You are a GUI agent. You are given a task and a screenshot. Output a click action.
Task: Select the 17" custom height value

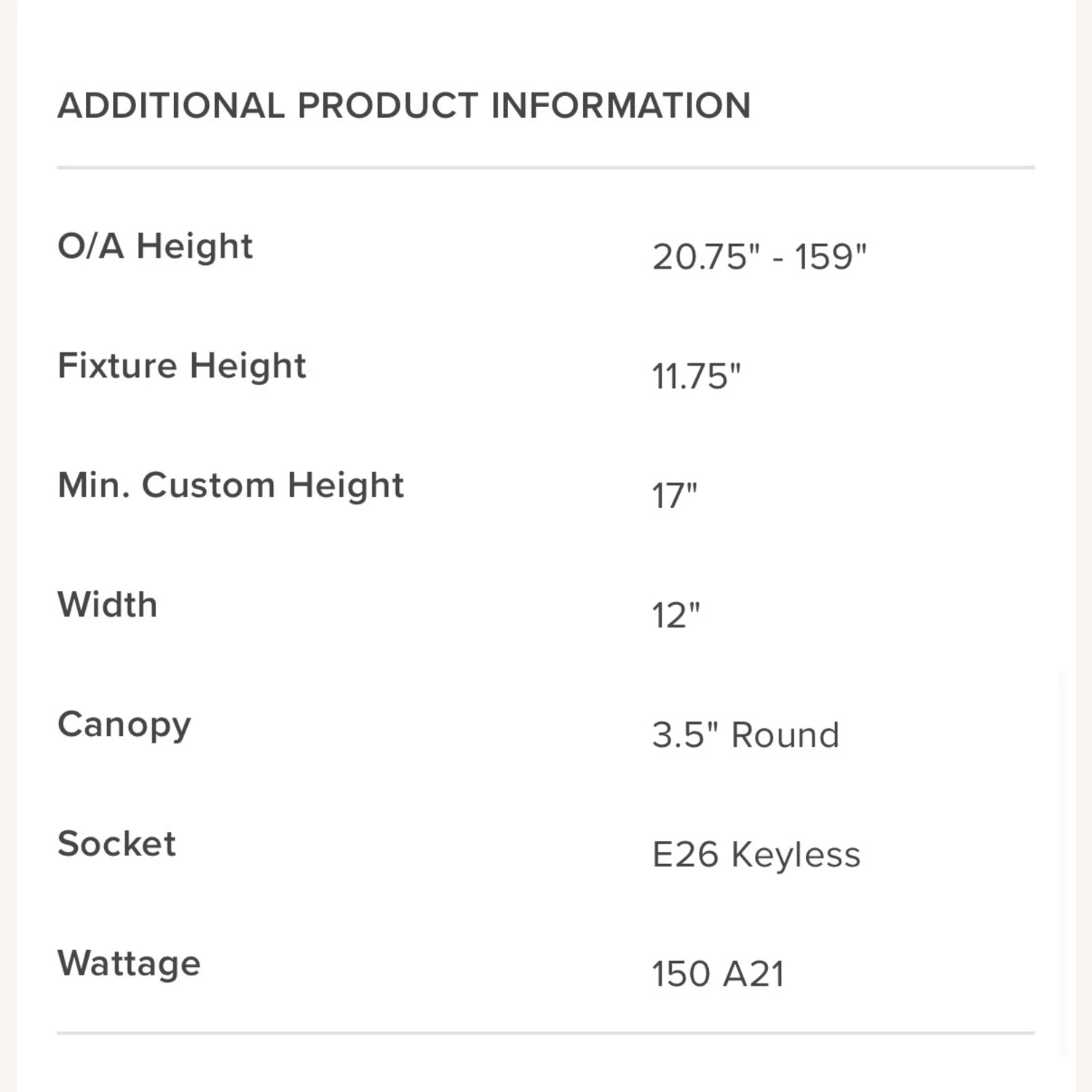pyautogui.click(x=674, y=496)
